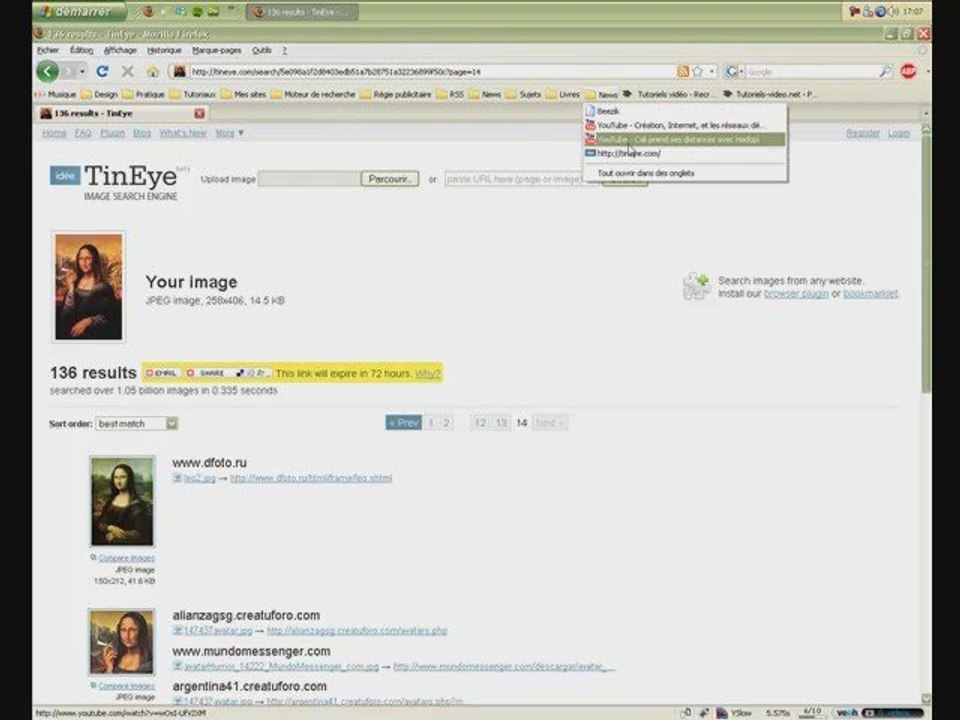Click the RSS feed icon in address bar
Viewport: 960px width, 720px height.
(683, 72)
